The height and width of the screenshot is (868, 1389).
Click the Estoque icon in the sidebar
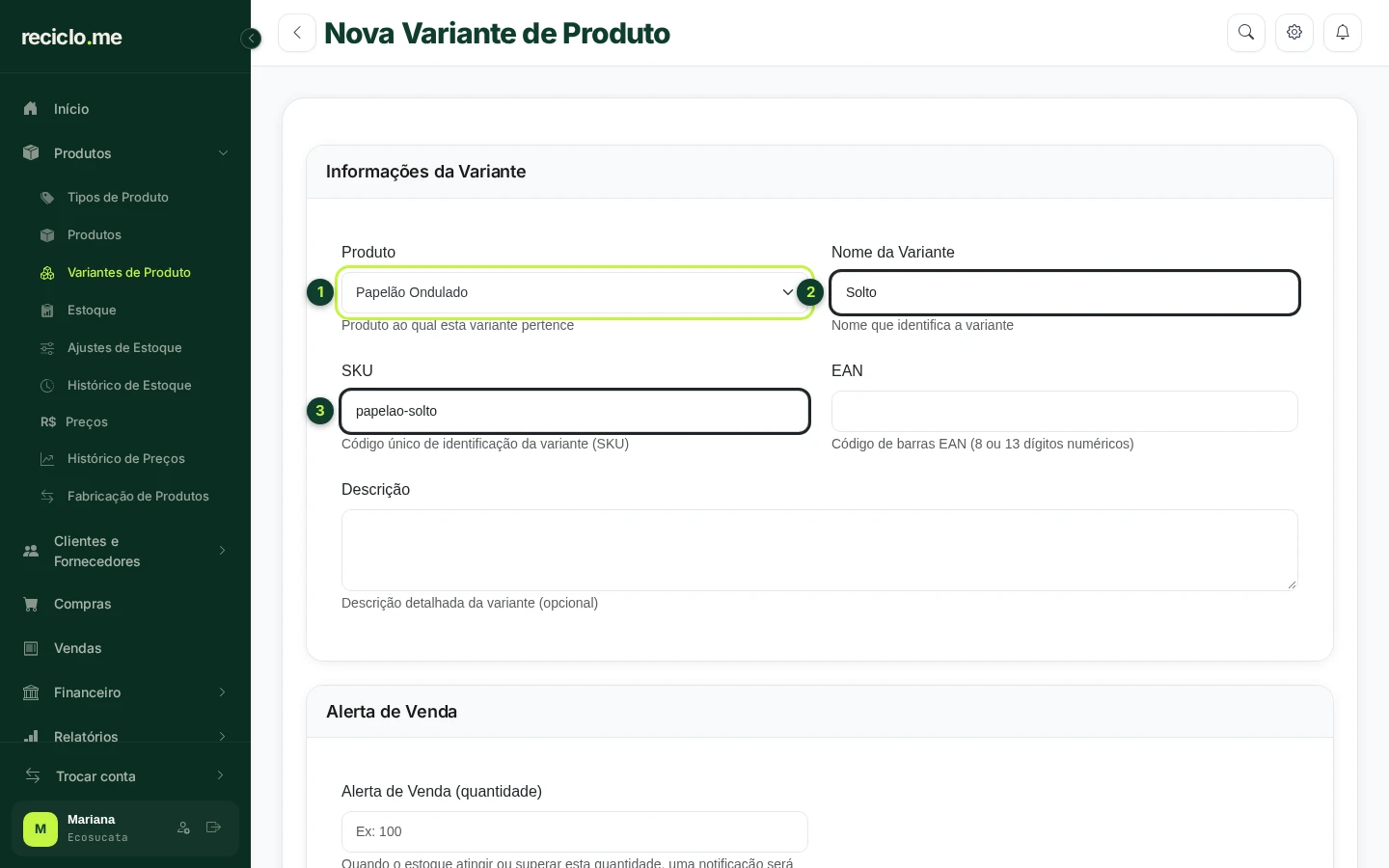pyautogui.click(x=47, y=311)
